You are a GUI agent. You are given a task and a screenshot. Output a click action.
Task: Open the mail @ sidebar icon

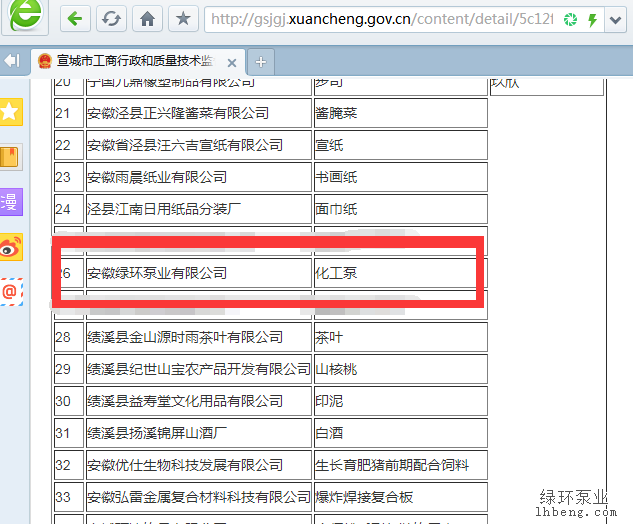[x=10, y=292]
